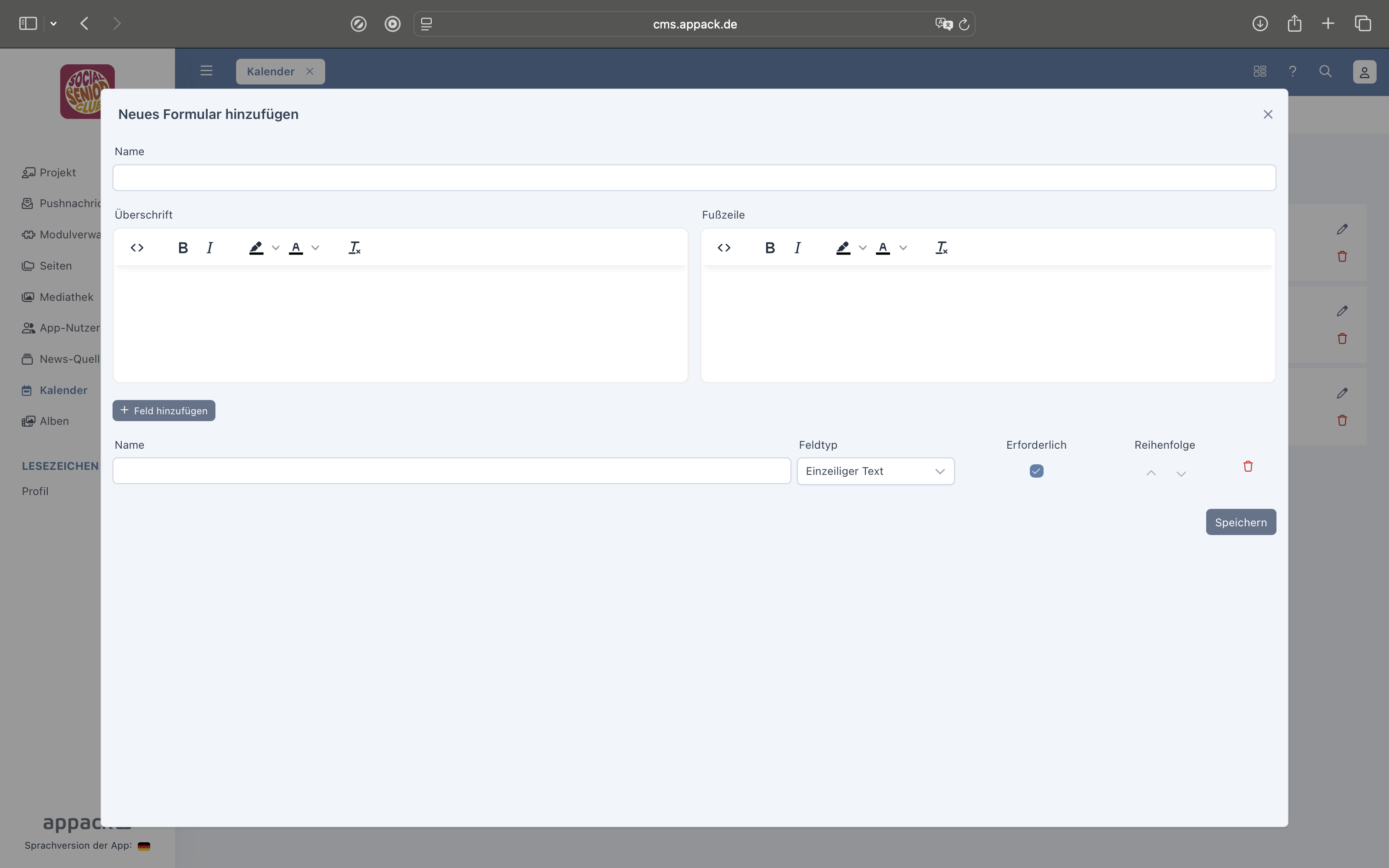Viewport: 1389px width, 868px height.
Task: Toggle bold in Überschrift editor
Action: (182, 248)
